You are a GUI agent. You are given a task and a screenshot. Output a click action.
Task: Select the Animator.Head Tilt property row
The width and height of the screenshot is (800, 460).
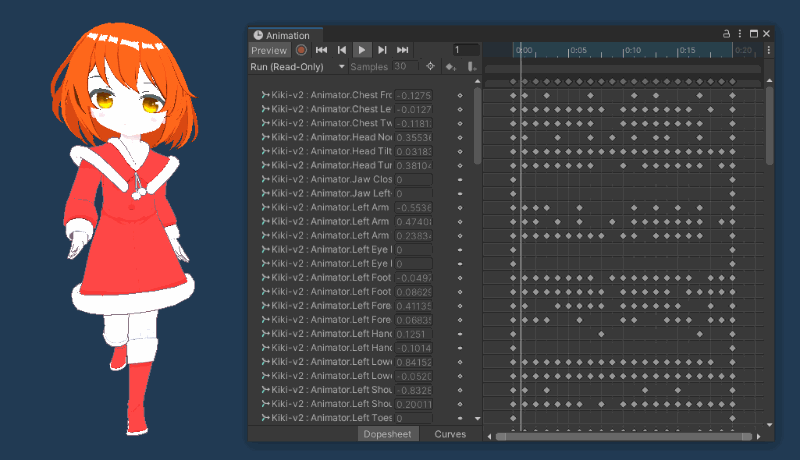[x=326, y=151]
